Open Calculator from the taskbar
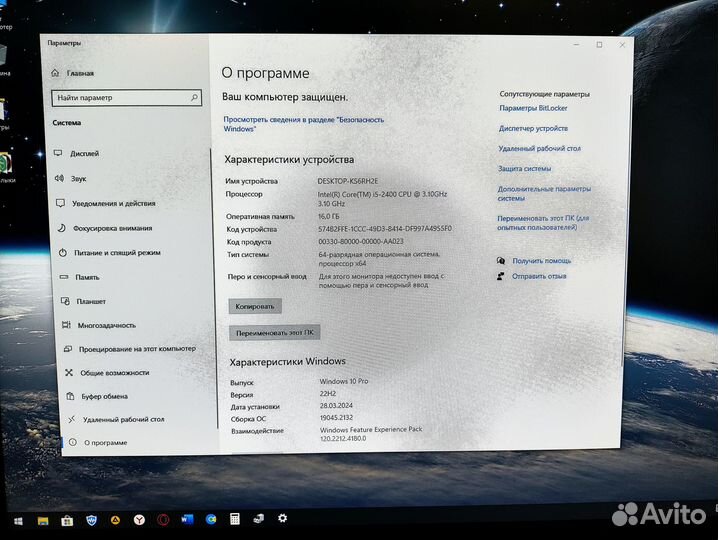This screenshot has width=718, height=540. (234, 518)
